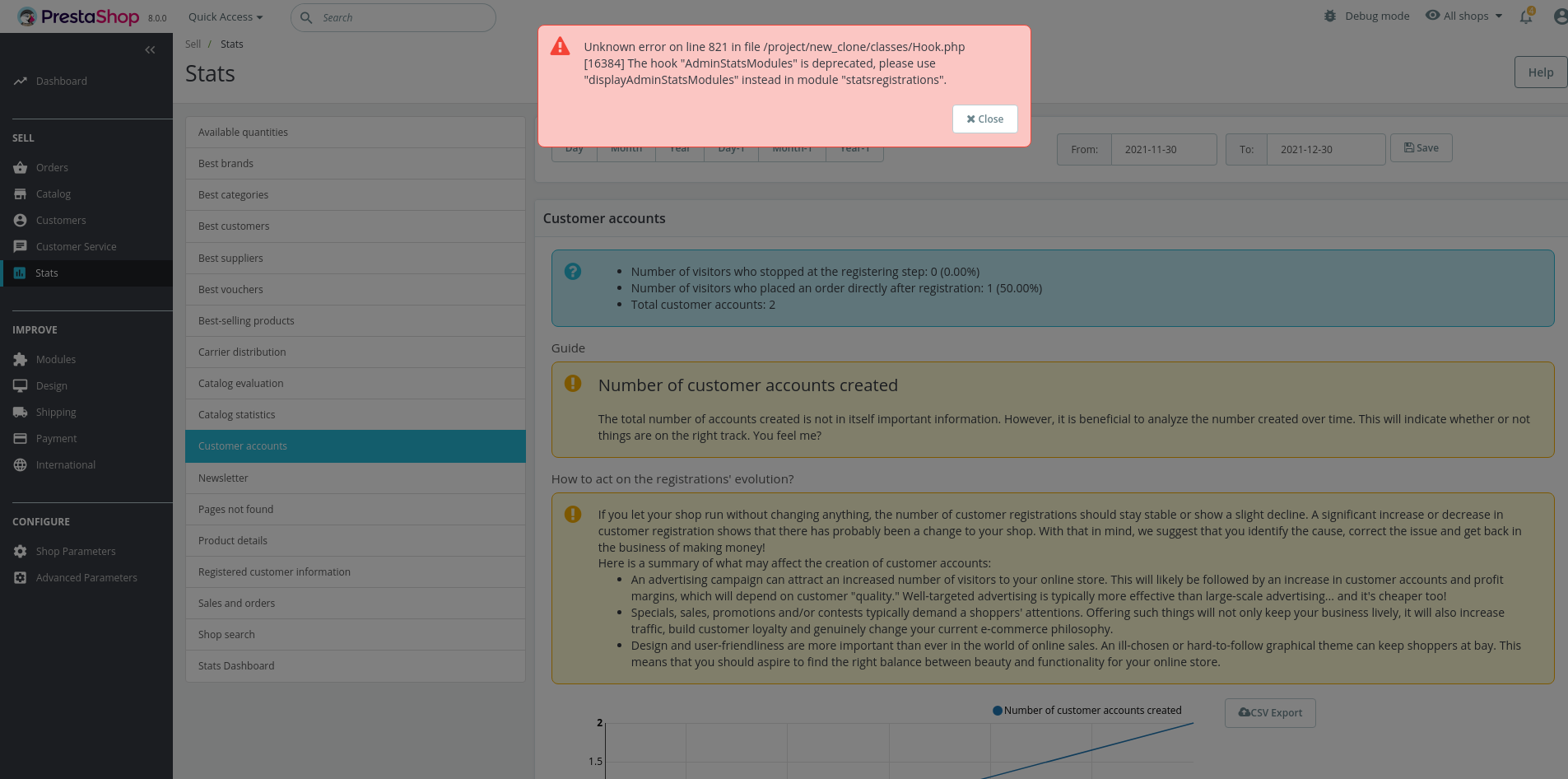Save the selected date range
The width and height of the screenshot is (1568, 779).
[x=1421, y=147]
